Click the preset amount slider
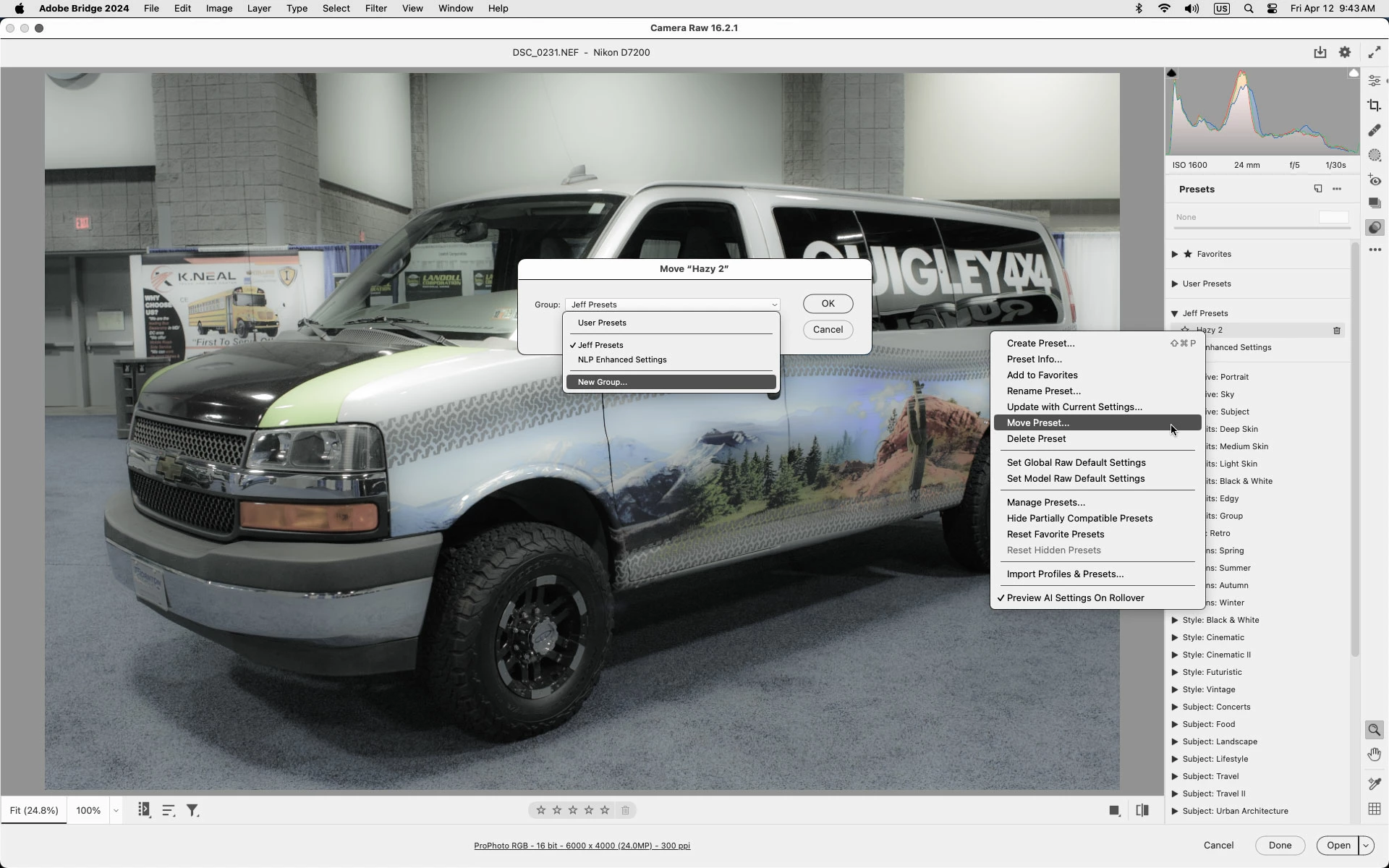Viewport: 1389px width, 868px height. (x=1262, y=228)
